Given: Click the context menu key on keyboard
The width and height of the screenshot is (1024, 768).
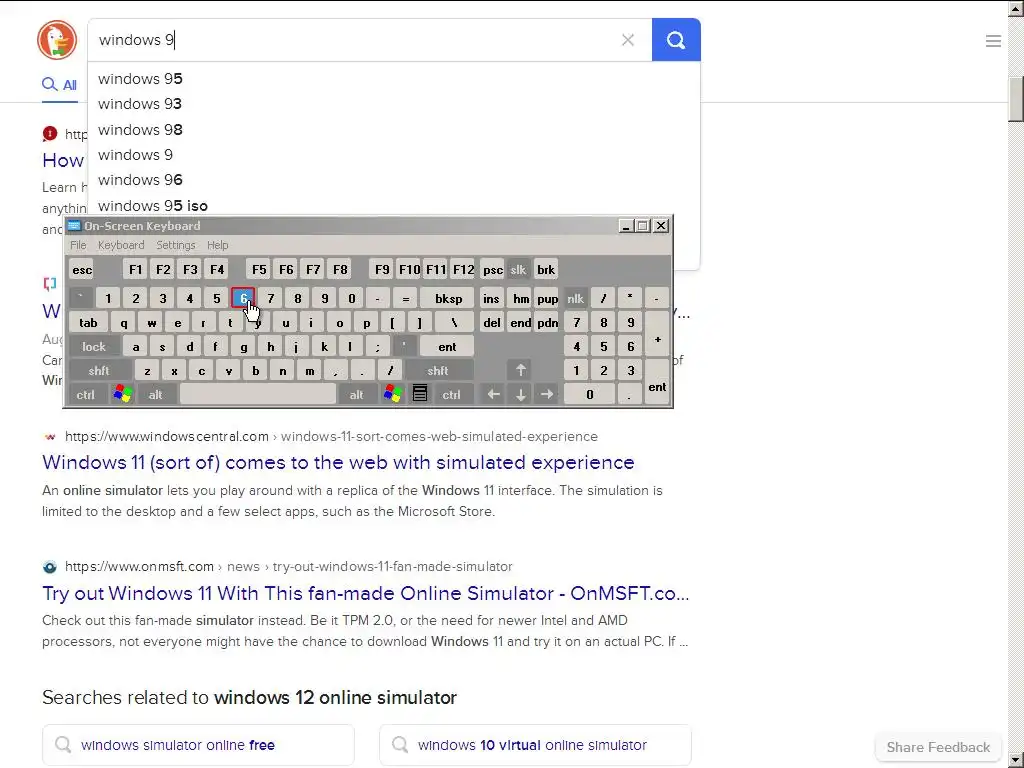Looking at the screenshot, I should pyautogui.click(x=420, y=394).
